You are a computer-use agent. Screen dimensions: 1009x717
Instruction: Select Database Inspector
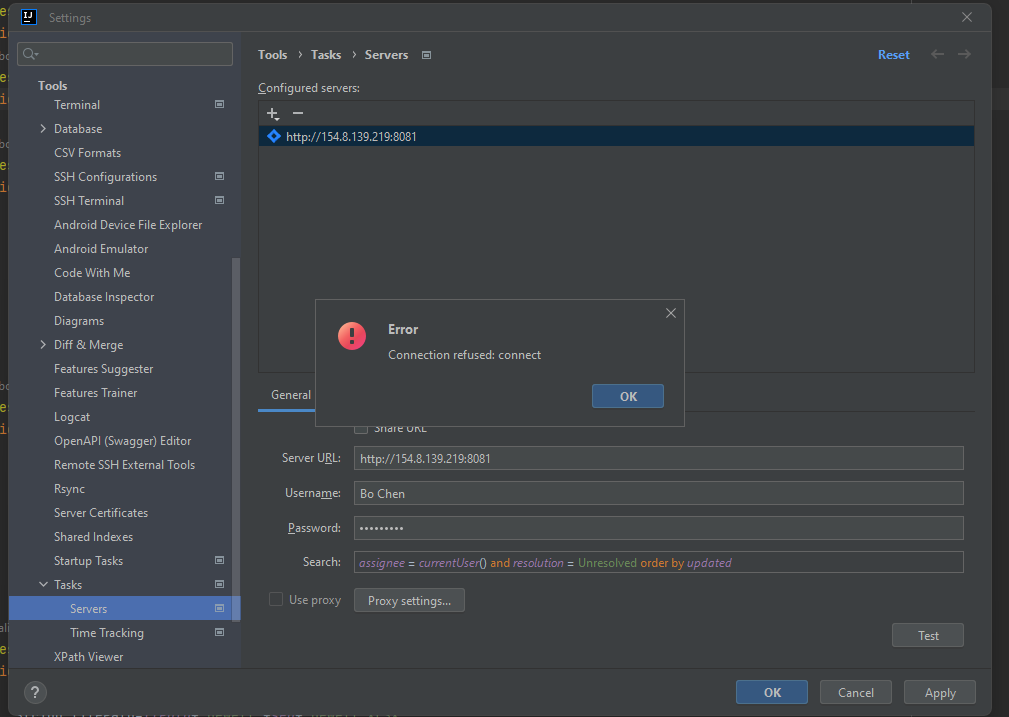[104, 297]
